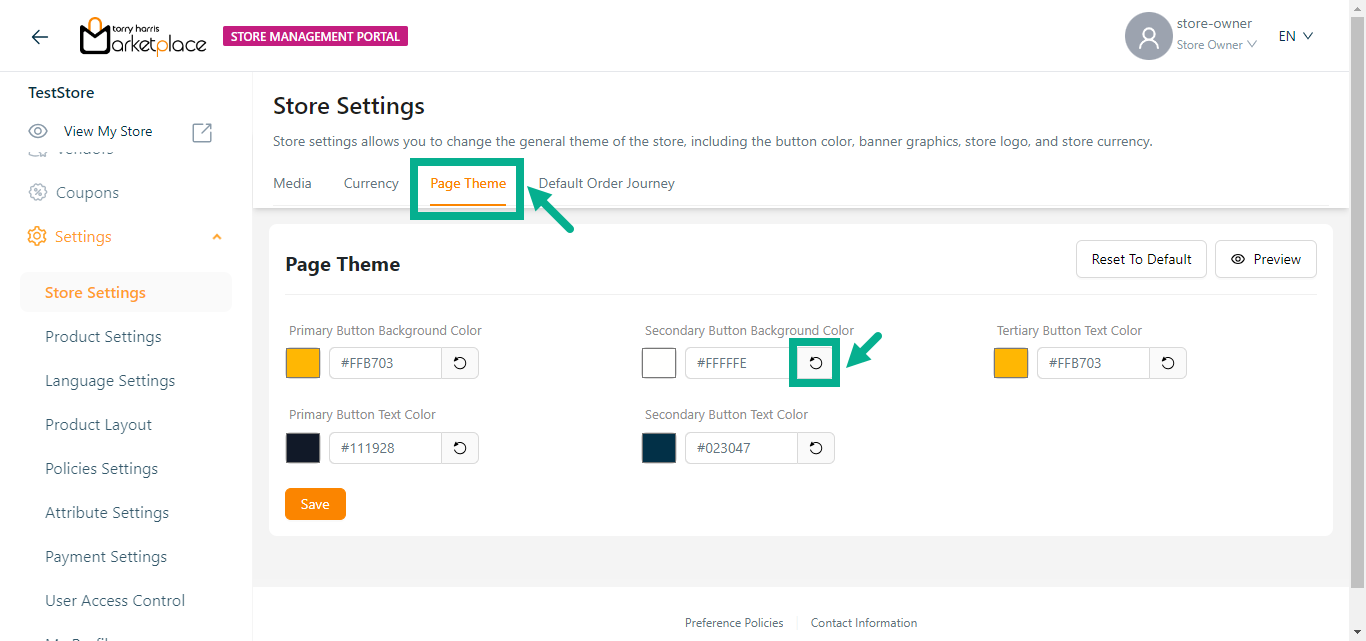Open the Preview of the page theme
Viewport: 1366px width, 641px height.
[x=1265, y=259]
